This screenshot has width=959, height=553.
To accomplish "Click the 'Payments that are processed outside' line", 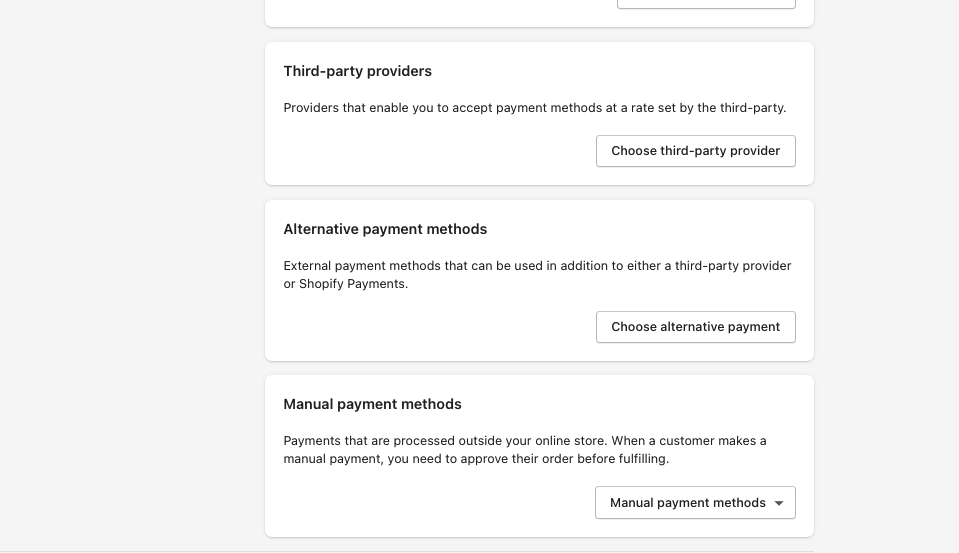I will coord(525,441).
